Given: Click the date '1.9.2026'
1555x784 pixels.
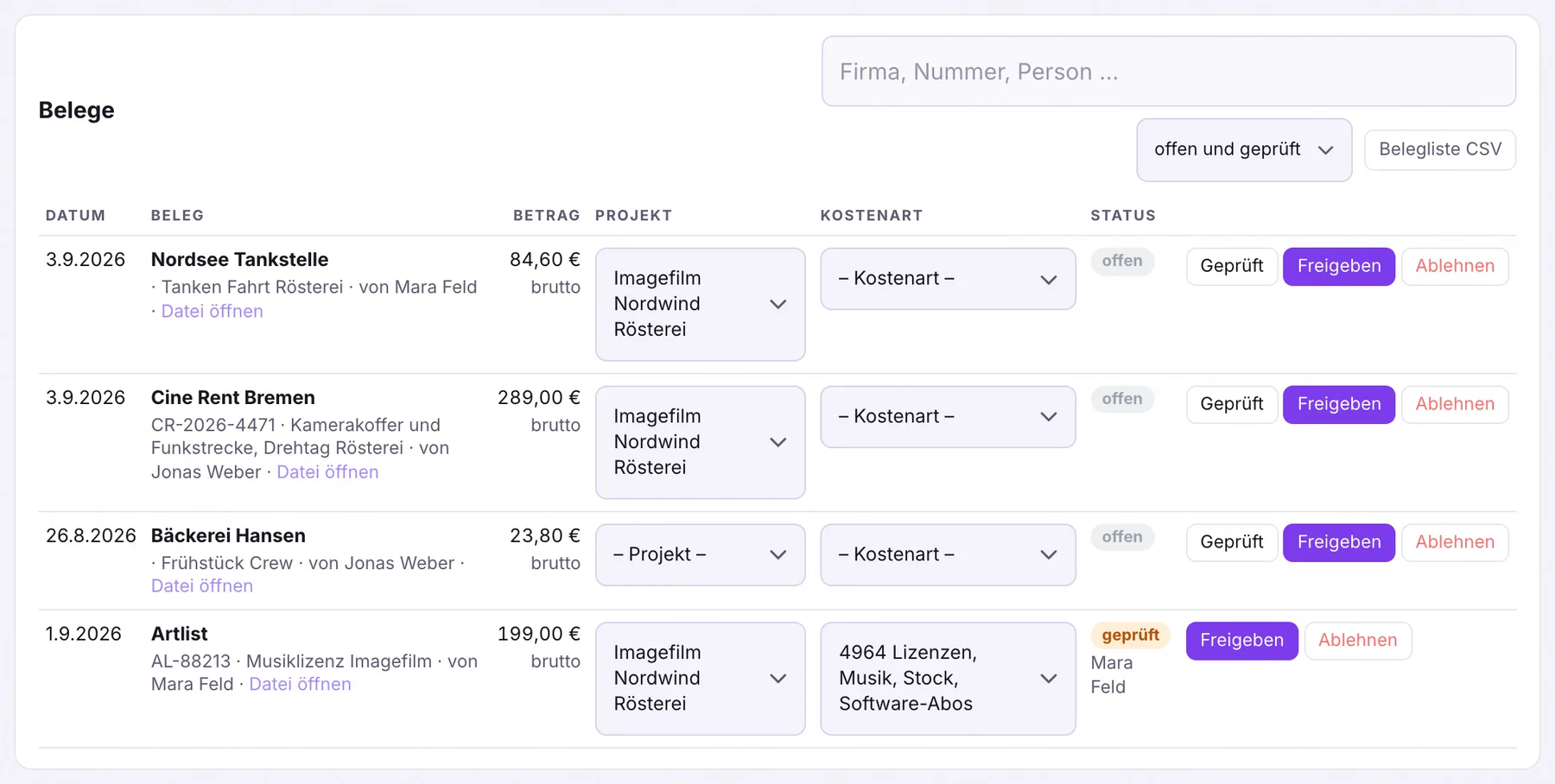Looking at the screenshot, I should point(84,634).
